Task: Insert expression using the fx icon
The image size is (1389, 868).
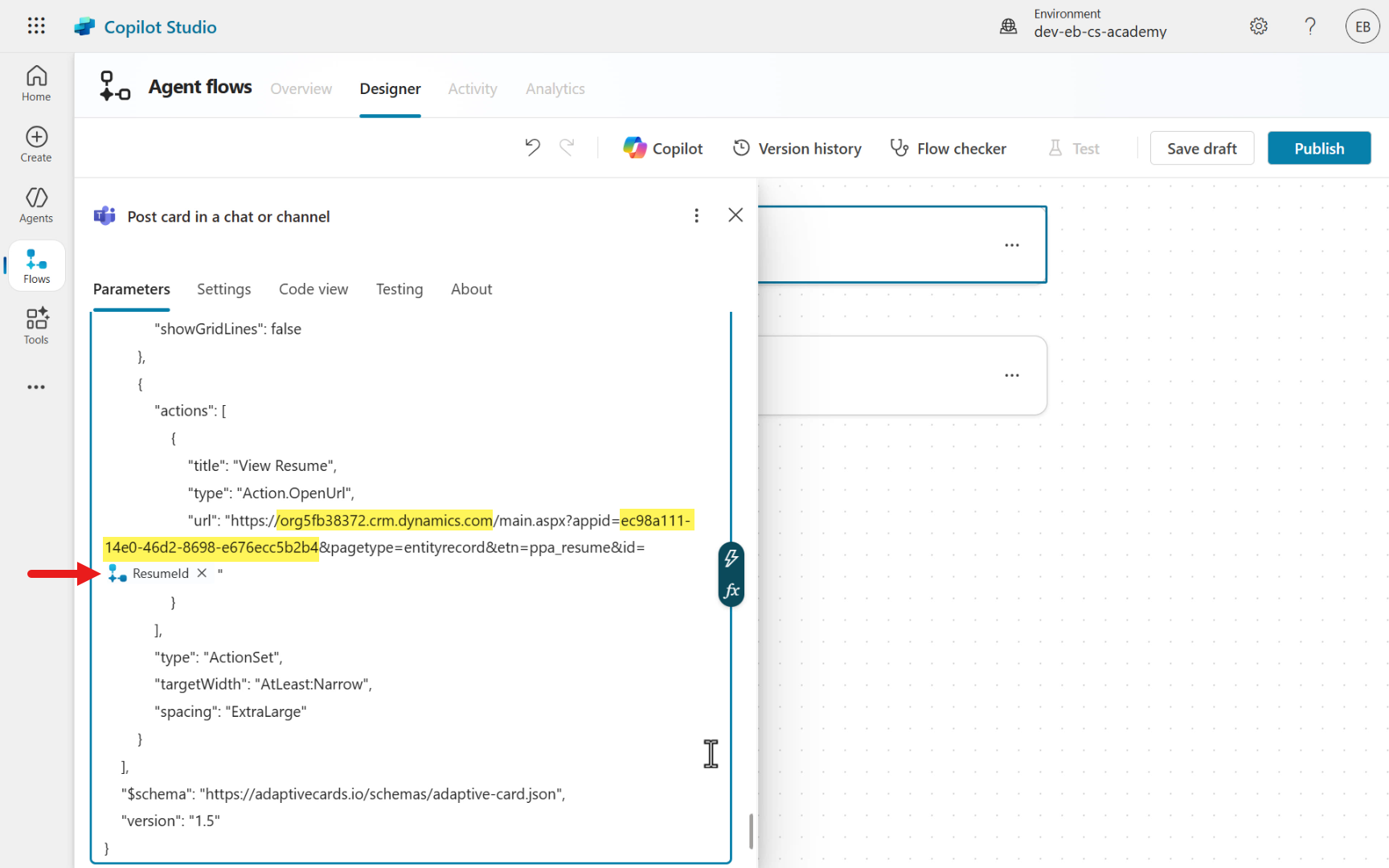Action: [731, 591]
